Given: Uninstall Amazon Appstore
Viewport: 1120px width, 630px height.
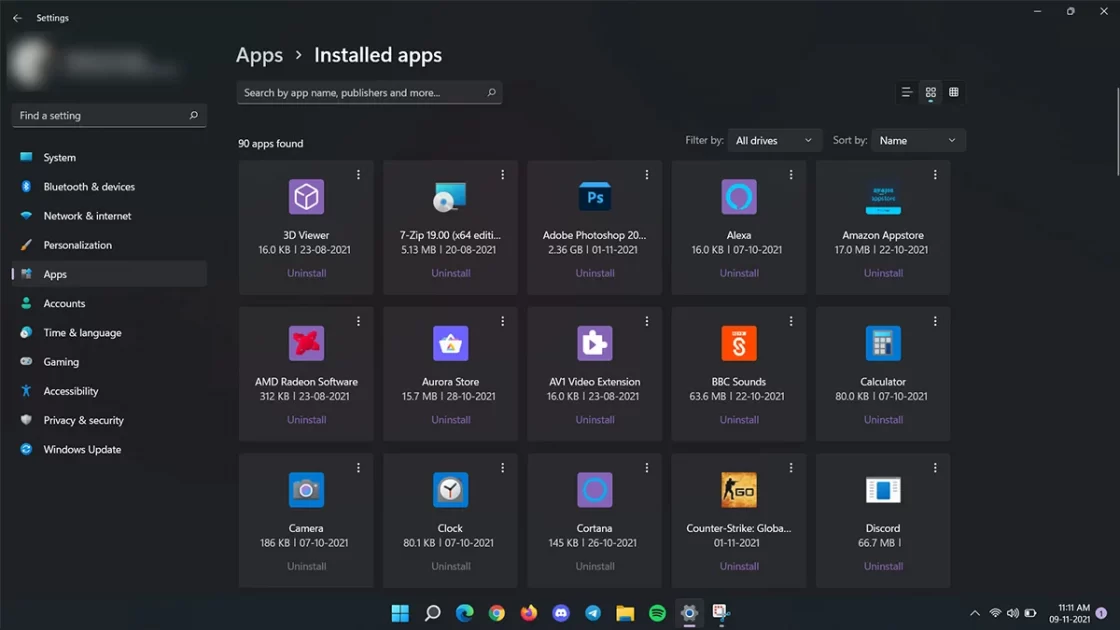Looking at the screenshot, I should (x=883, y=273).
